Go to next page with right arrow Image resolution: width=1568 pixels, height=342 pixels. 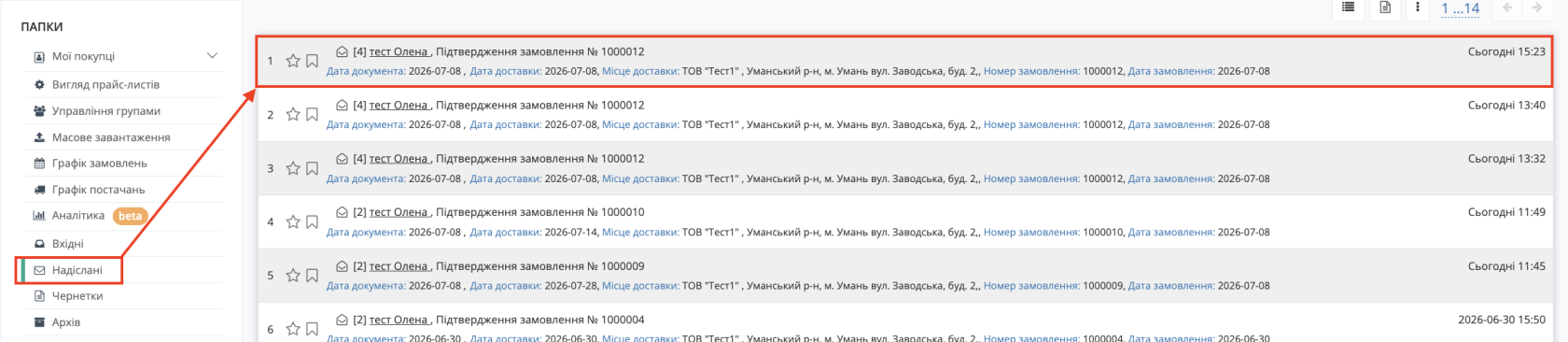(x=1536, y=7)
